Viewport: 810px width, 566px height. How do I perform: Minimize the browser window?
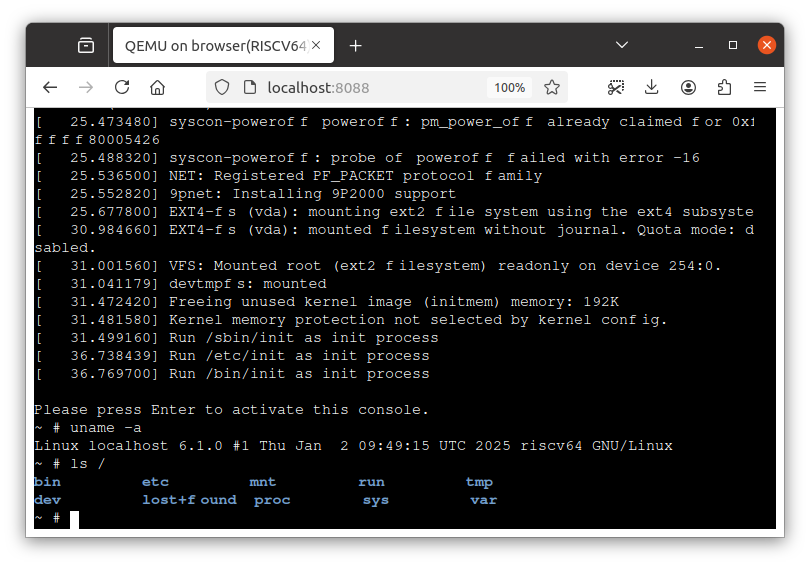coord(699,45)
